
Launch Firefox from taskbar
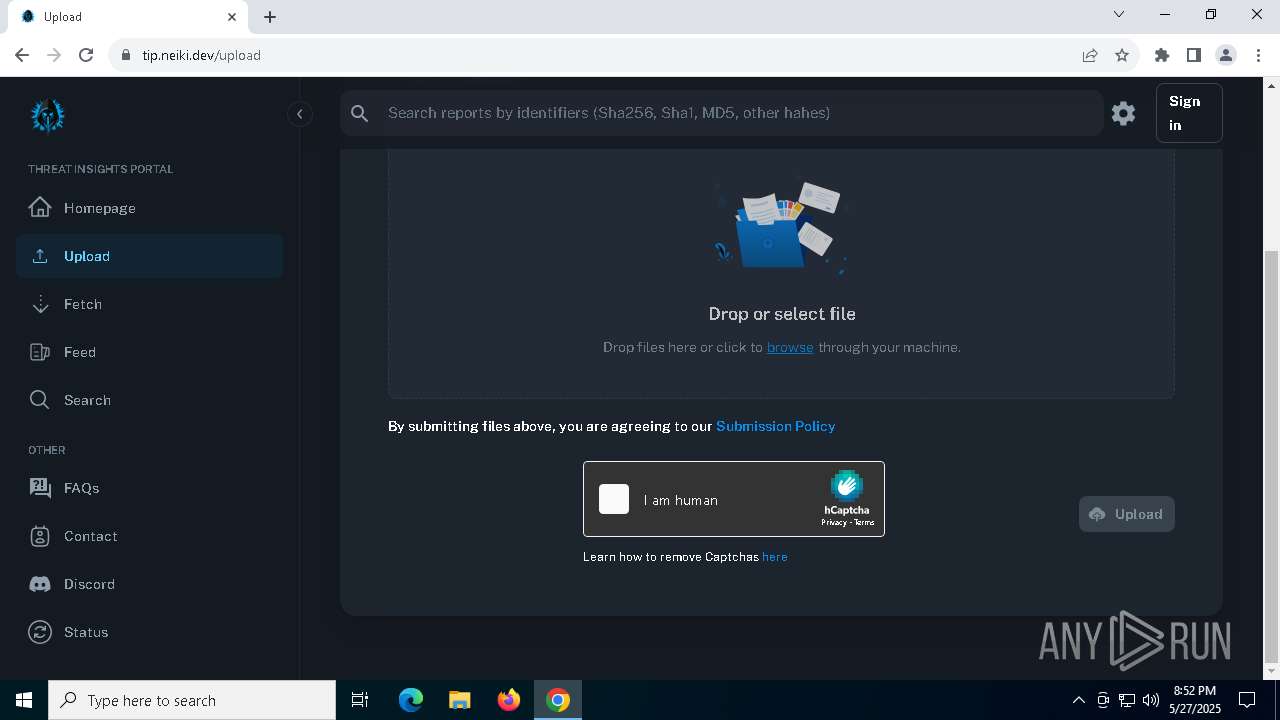pyautogui.click(x=508, y=700)
